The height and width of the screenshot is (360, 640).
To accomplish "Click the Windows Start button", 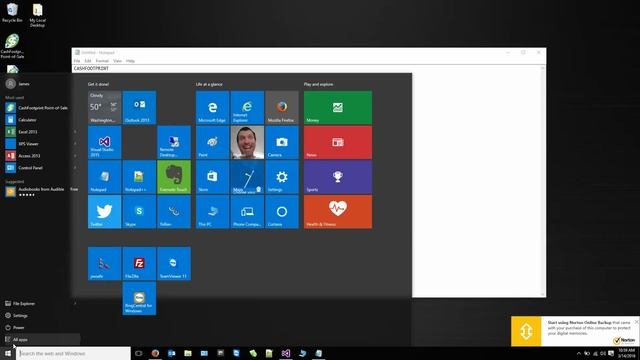I will 8,353.
